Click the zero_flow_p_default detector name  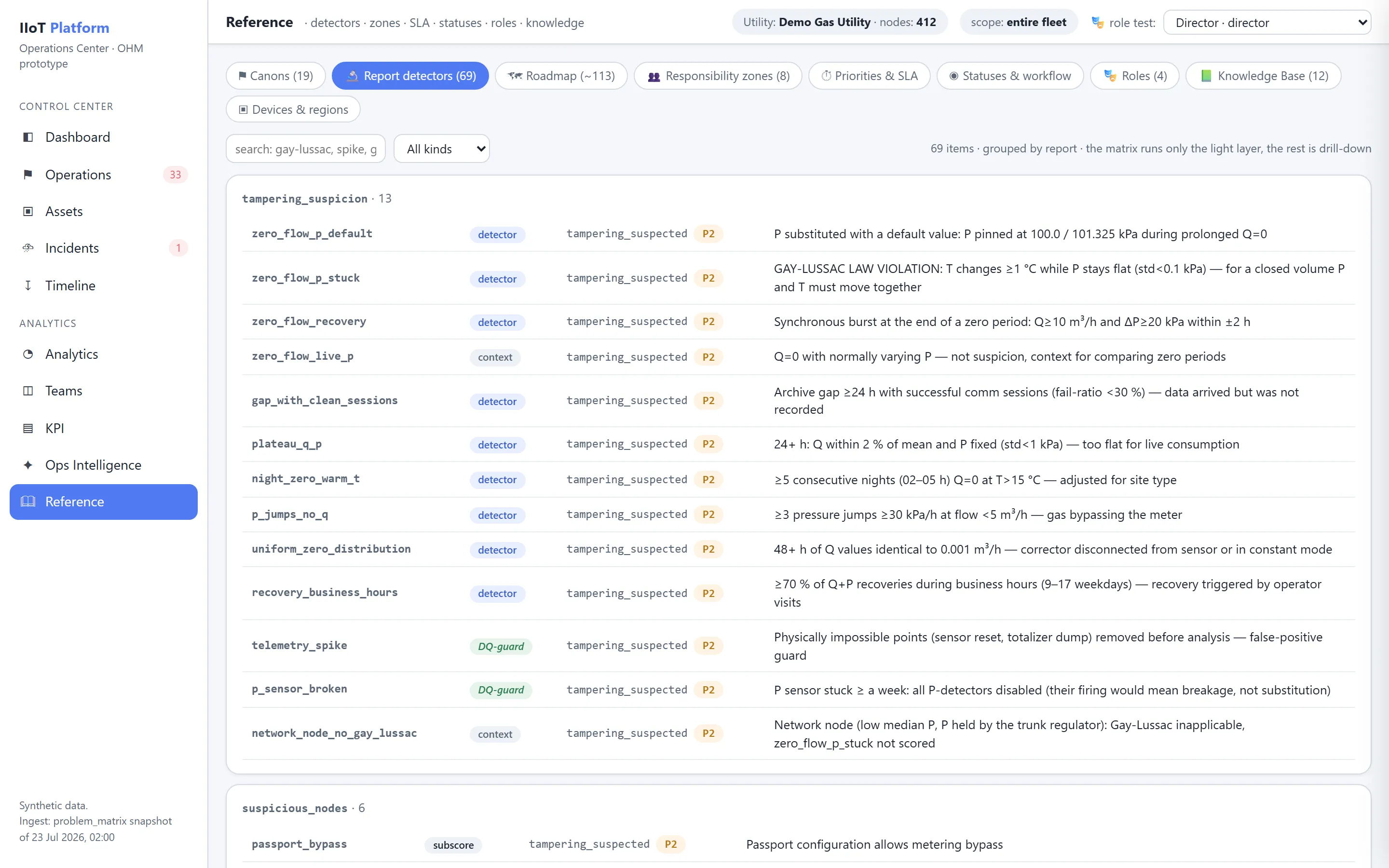pyautogui.click(x=312, y=234)
